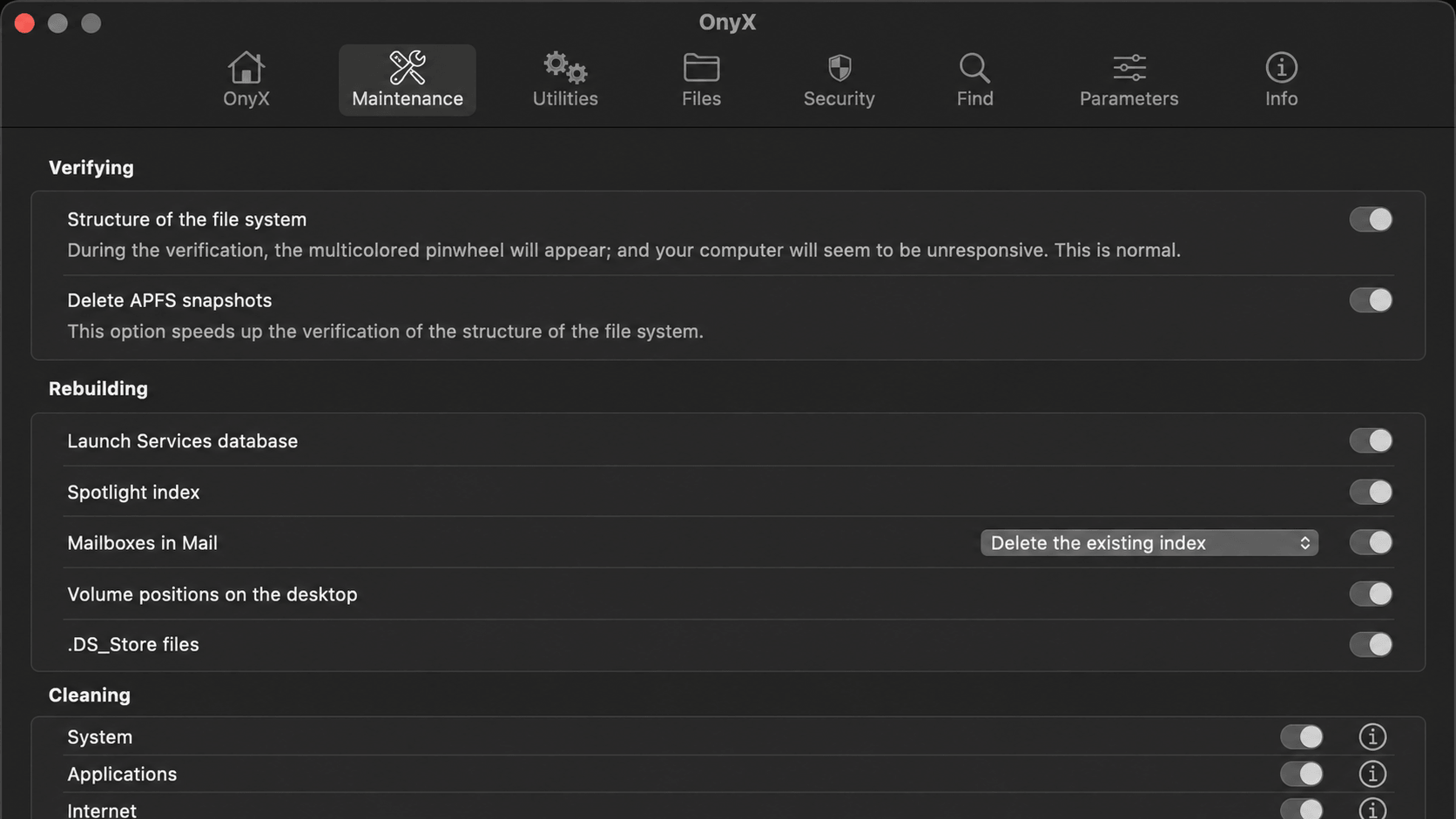
Task: Click 'This option speeds up the verification' text
Action: tap(385, 331)
